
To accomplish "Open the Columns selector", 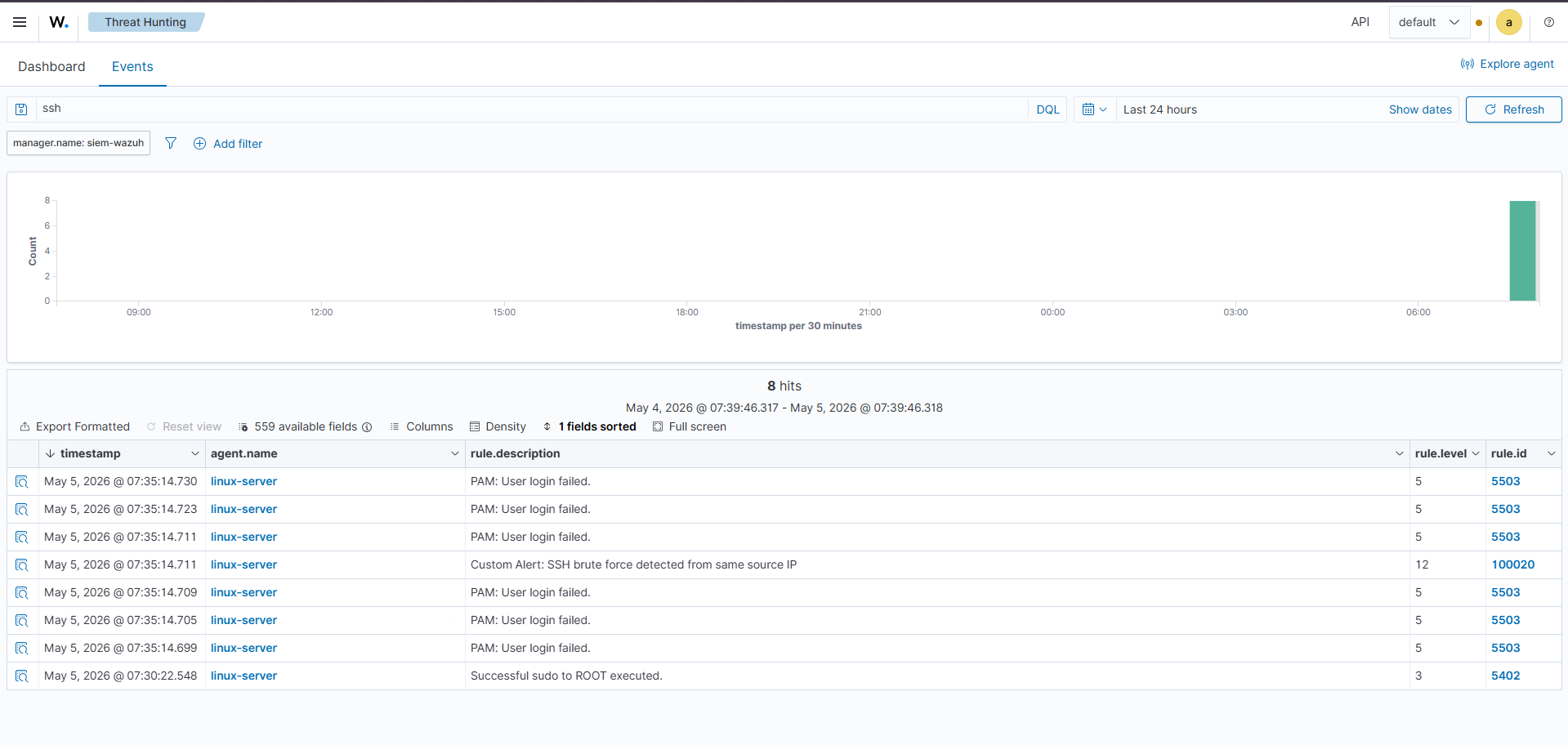I will [x=422, y=426].
